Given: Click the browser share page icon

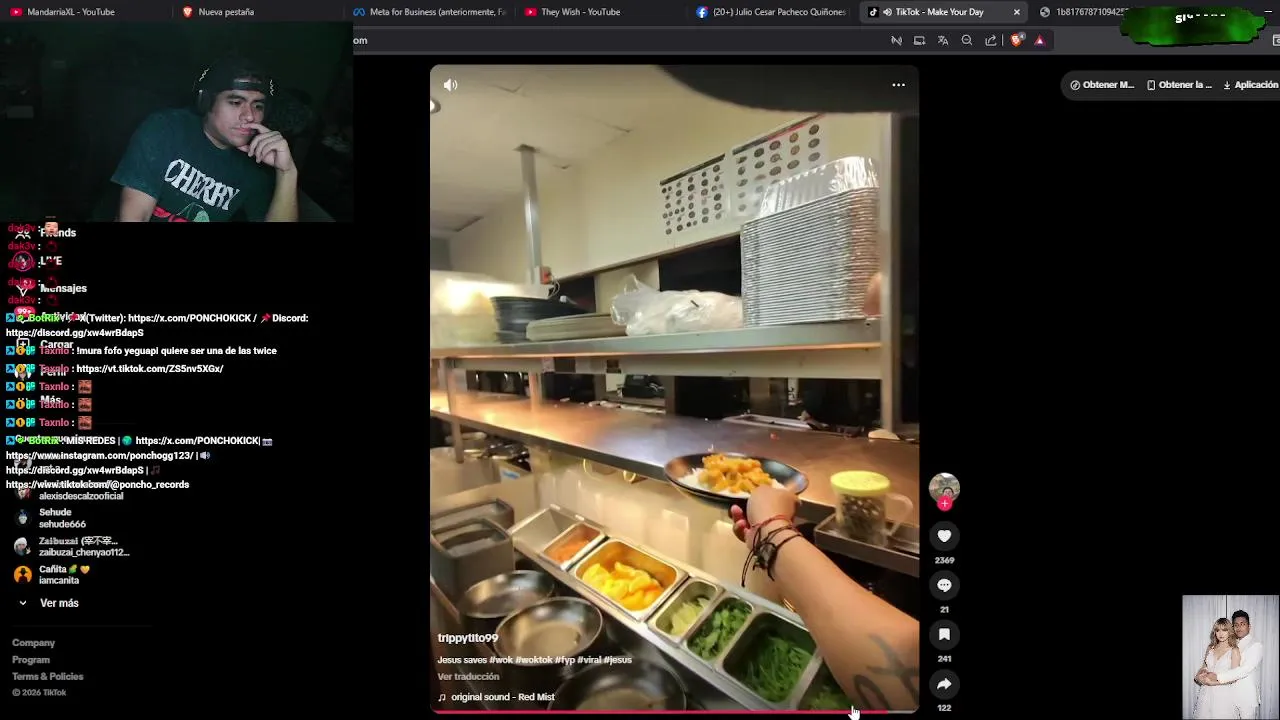Looking at the screenshot, I should pyautogui.click(x=991, y=40).
